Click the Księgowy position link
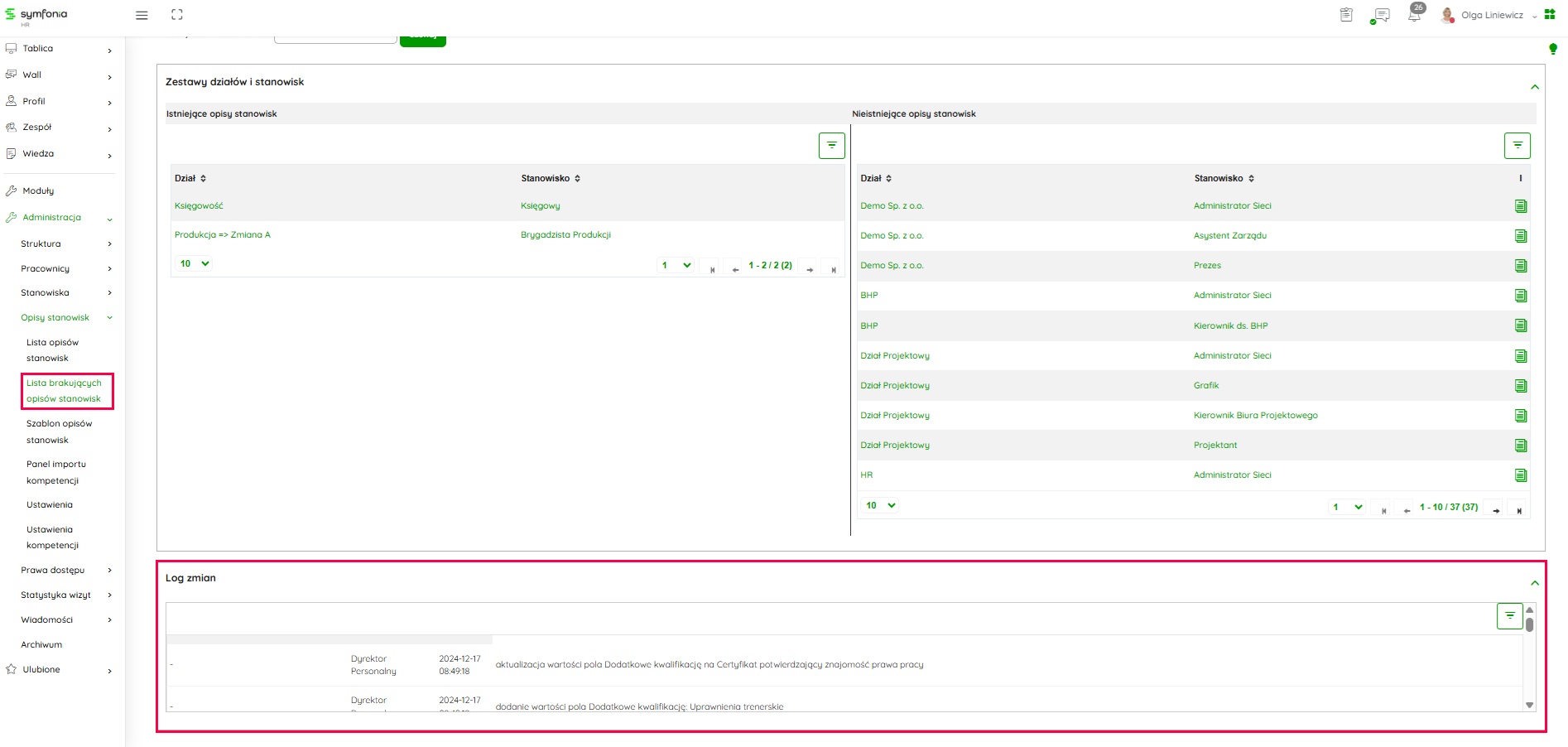Viewport: 1568px width, 747px height. [540, 206]
